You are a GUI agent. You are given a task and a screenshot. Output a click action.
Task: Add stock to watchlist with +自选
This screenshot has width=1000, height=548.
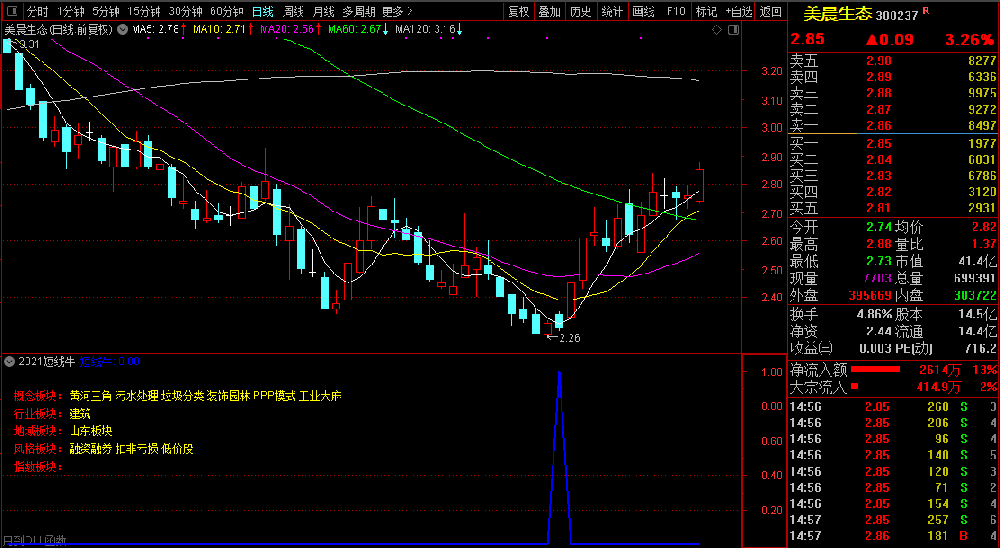[x=738, y=12]
